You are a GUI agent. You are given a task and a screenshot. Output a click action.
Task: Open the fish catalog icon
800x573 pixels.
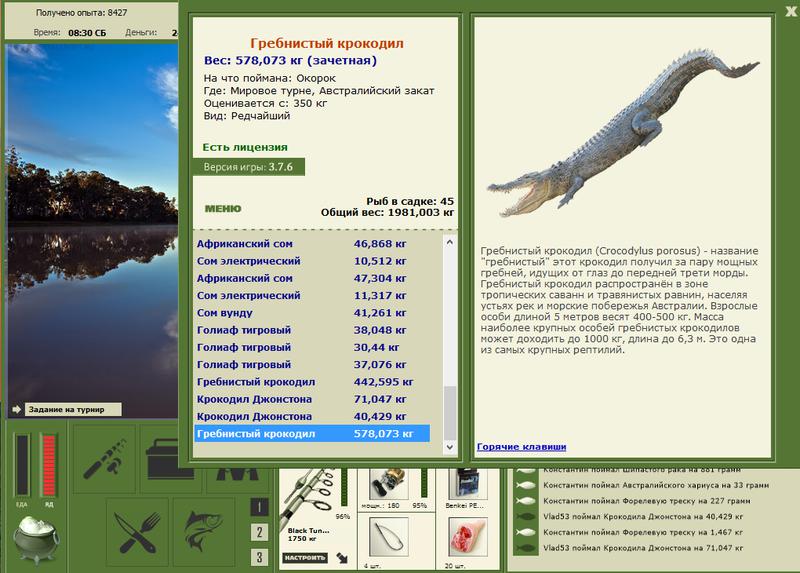click(x=204, y=532)
